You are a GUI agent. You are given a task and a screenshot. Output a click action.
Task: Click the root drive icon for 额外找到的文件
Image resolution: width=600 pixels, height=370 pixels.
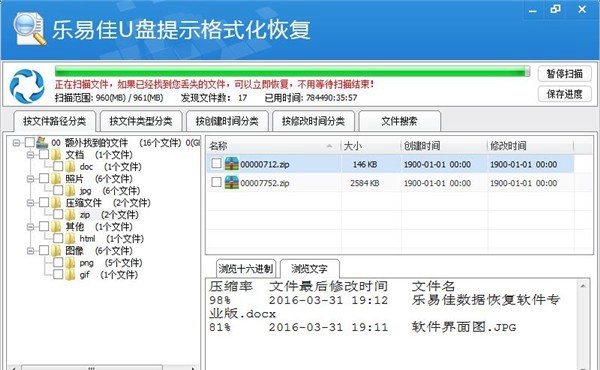coord(42,143)
